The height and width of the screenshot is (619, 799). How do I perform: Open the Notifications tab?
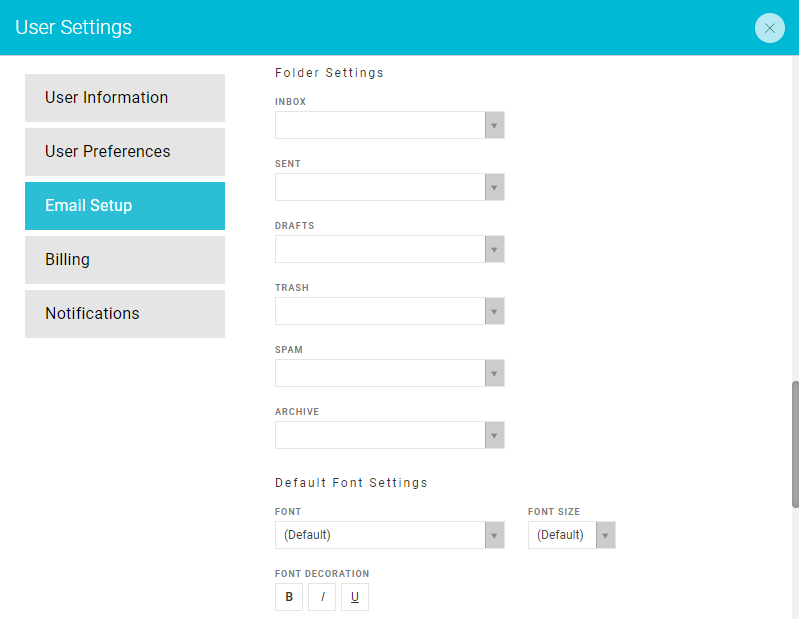coord(125,314)
